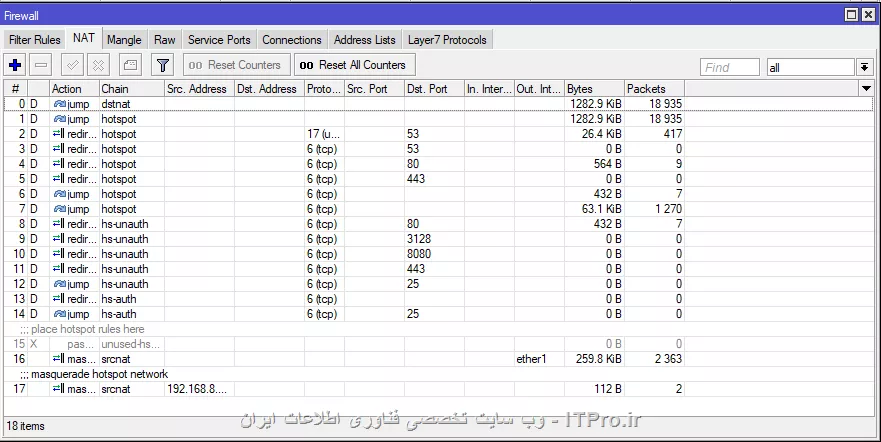Click the '259.8 KiB' bytes cell
The height and width of the screenshot is (442, 881).
click(x=594, y=359)
